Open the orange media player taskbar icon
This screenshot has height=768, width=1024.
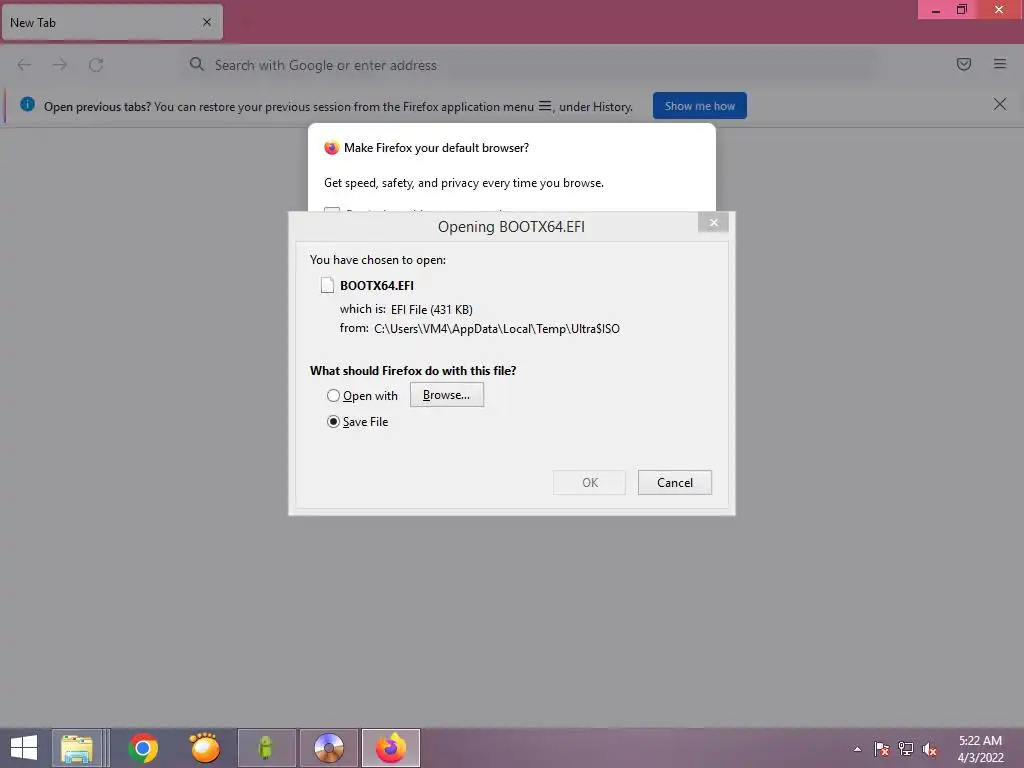[x=205, y=748]
